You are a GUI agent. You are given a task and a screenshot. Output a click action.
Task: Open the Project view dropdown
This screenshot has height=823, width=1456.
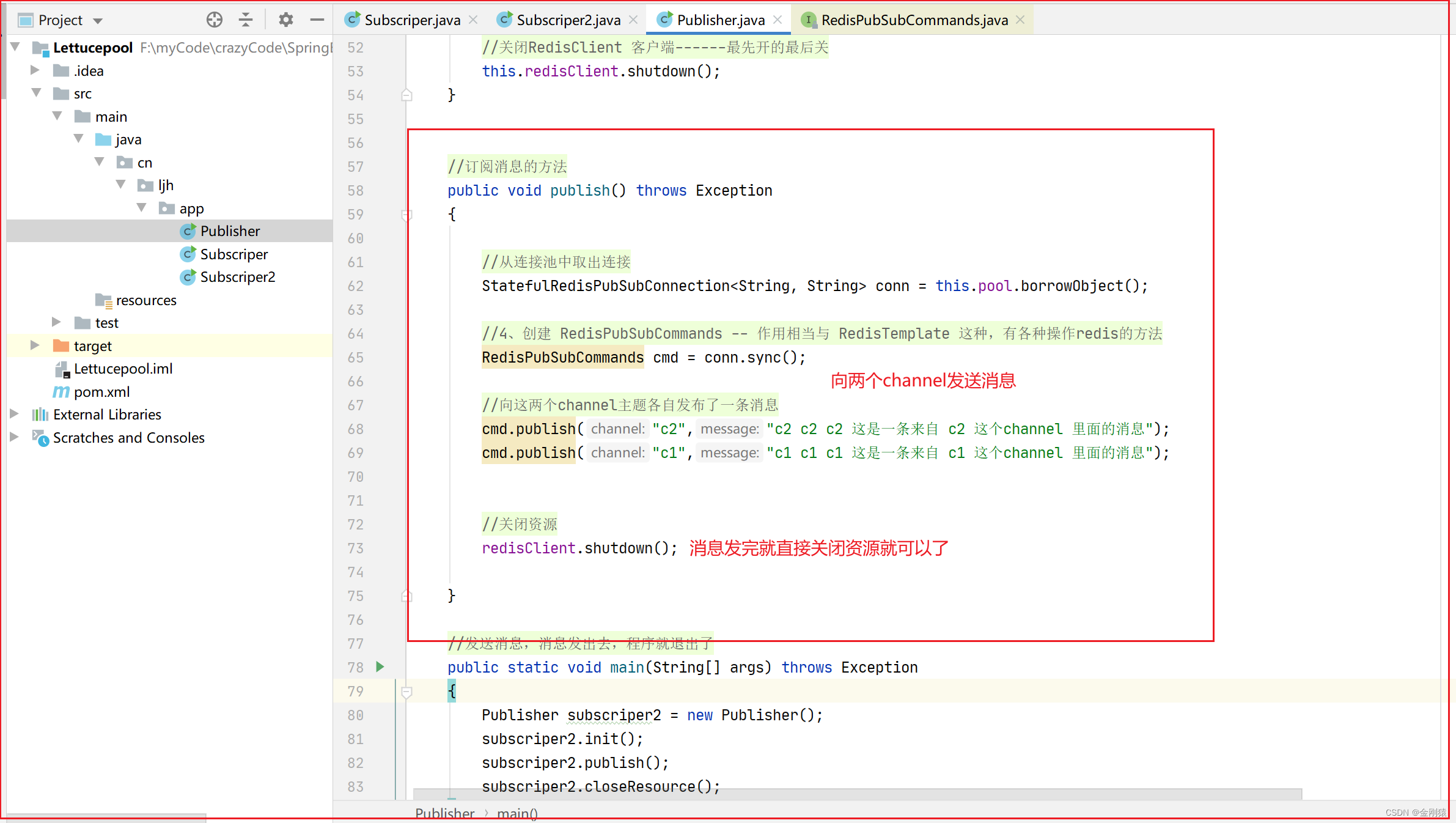[98, 21]
